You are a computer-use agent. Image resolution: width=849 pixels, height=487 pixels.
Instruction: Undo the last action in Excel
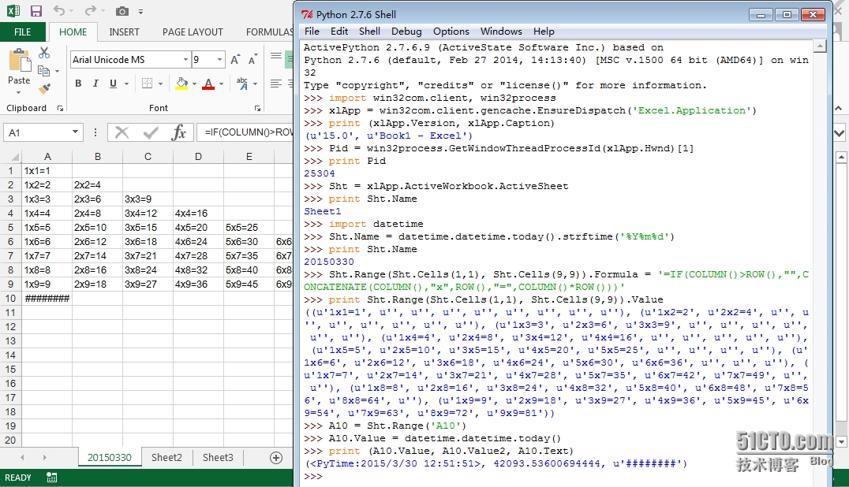pyautogui.click(x=59, y=11)
